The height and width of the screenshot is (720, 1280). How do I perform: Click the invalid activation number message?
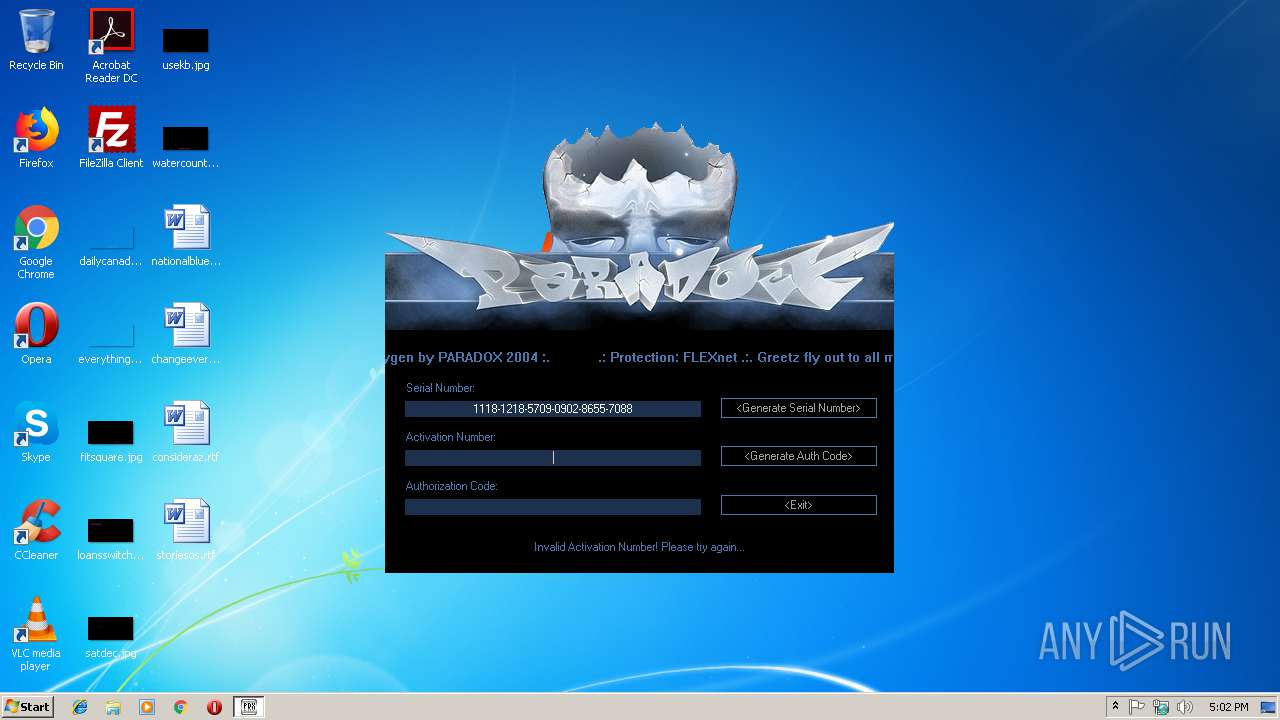639,547
